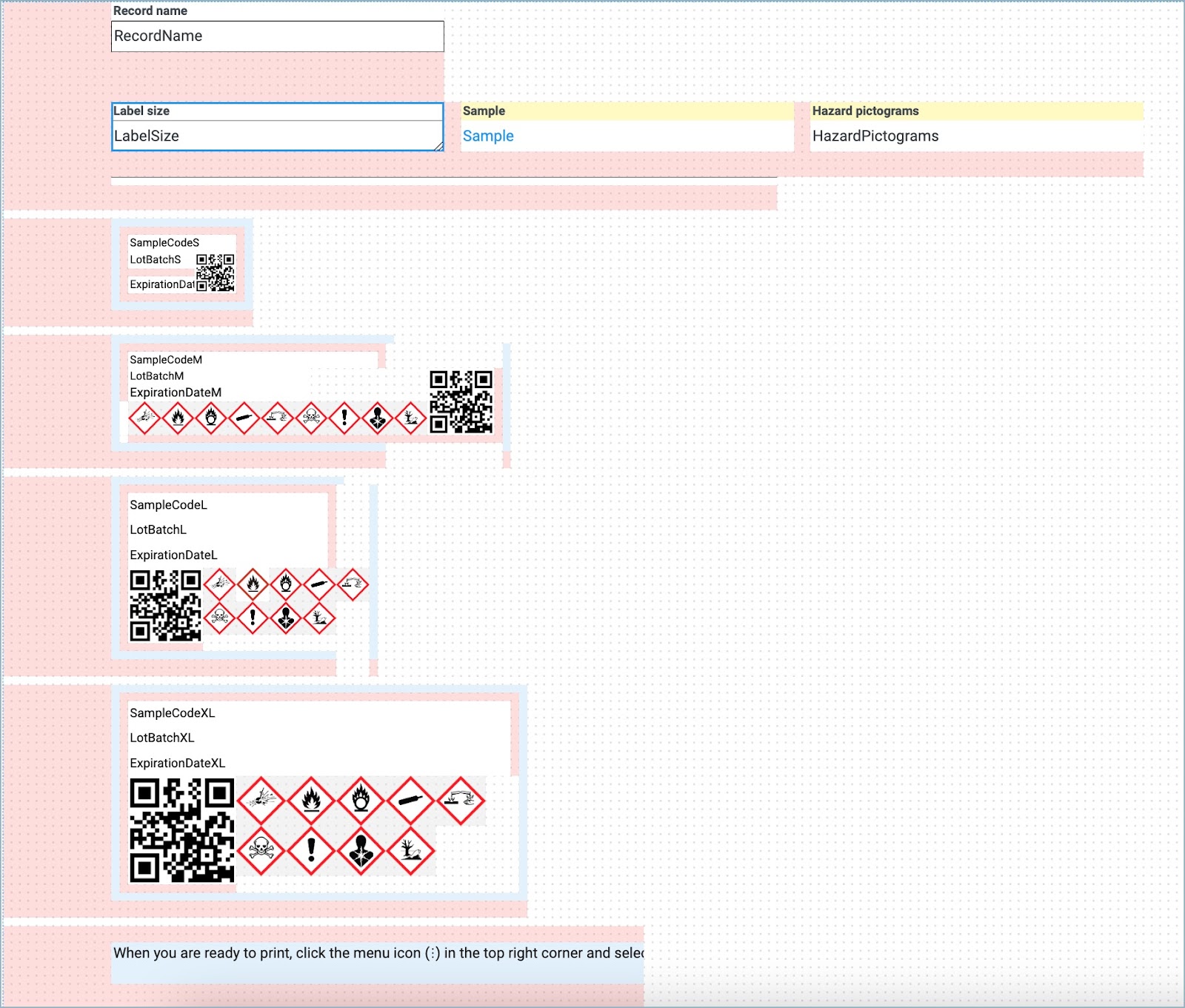Select the LotBatchM text
Image resolution: width=1185 pixels, height=1008 pixels.
[157, 376]
